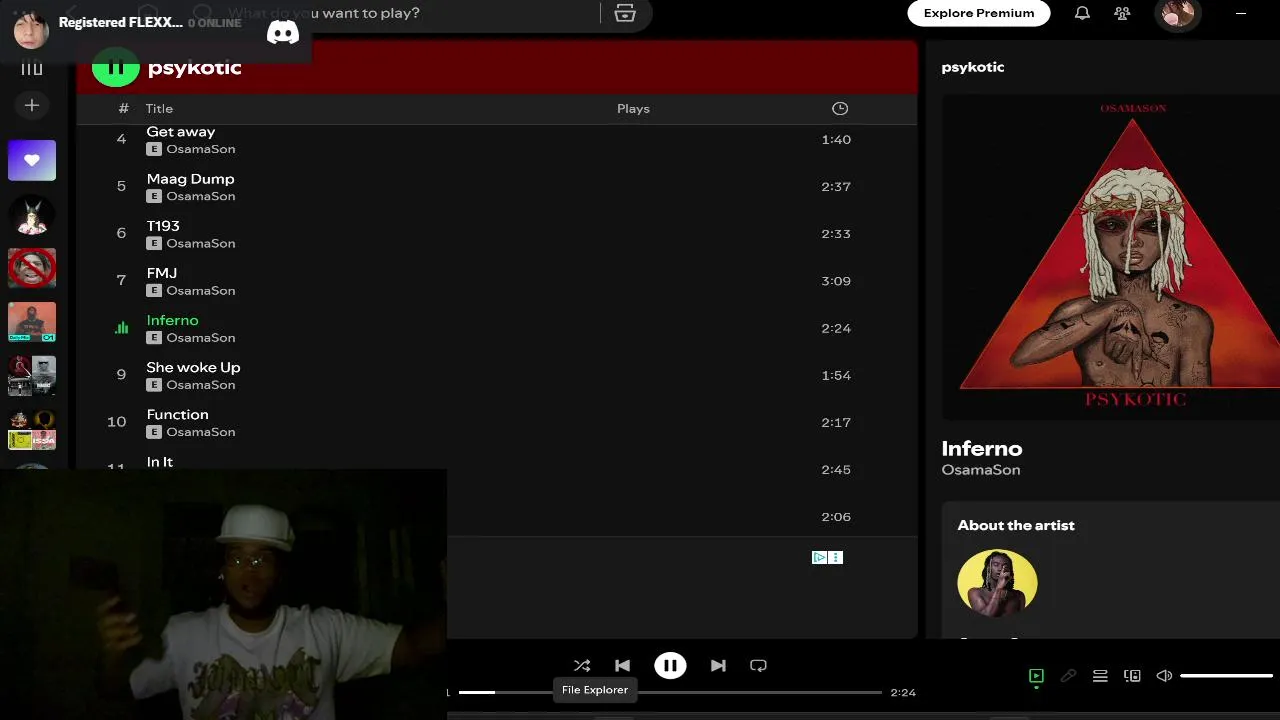Seek within the song progress bar
This screenshot has width=1280, height=720.
[x=670, y=692]
